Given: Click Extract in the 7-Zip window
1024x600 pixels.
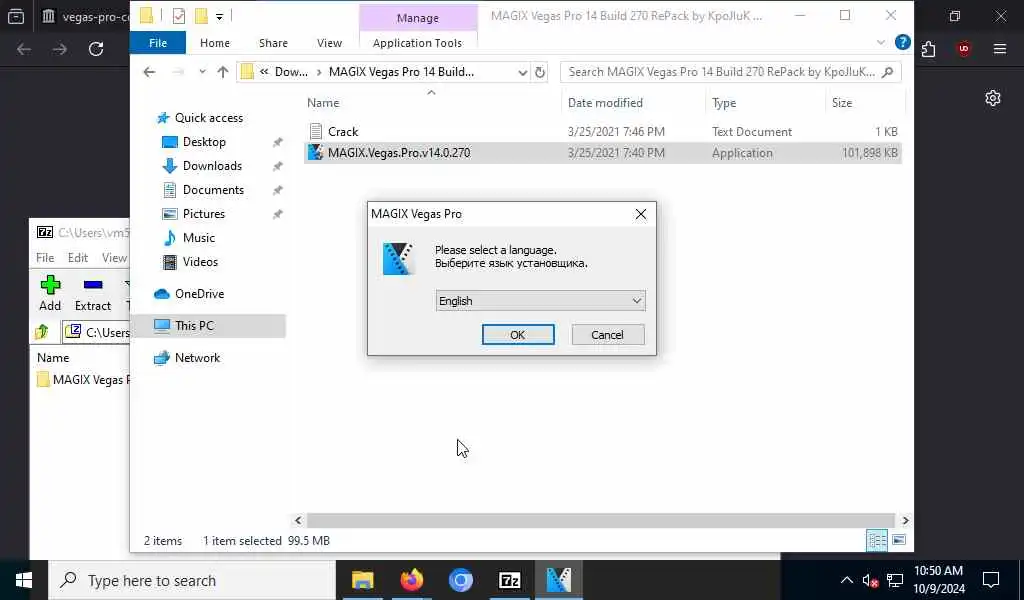Looking at the screenshot, I should pos(93,293).
